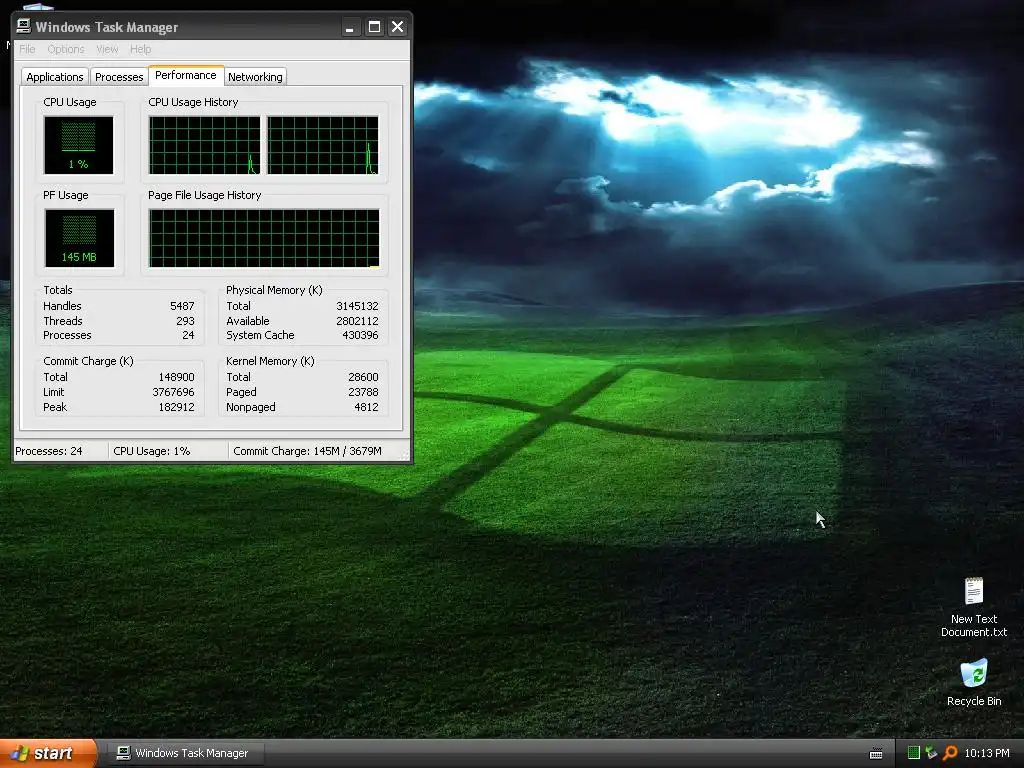Click the PF Usage gauge showing 145 MB
This screenshot has width=1024, height=768.
(79, 238)
